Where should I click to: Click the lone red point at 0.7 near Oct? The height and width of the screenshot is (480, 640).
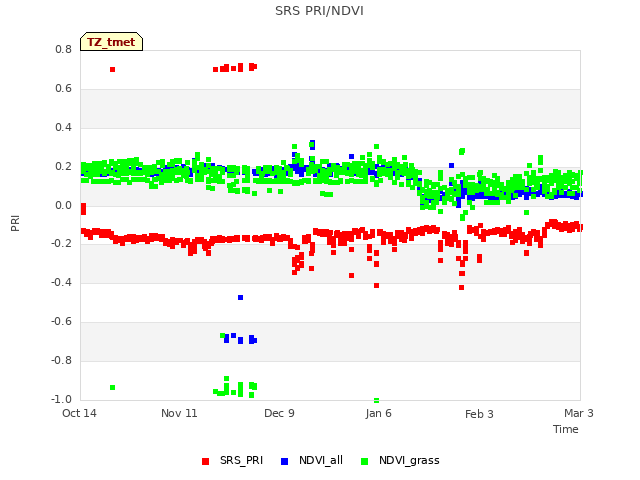[113, 69]
